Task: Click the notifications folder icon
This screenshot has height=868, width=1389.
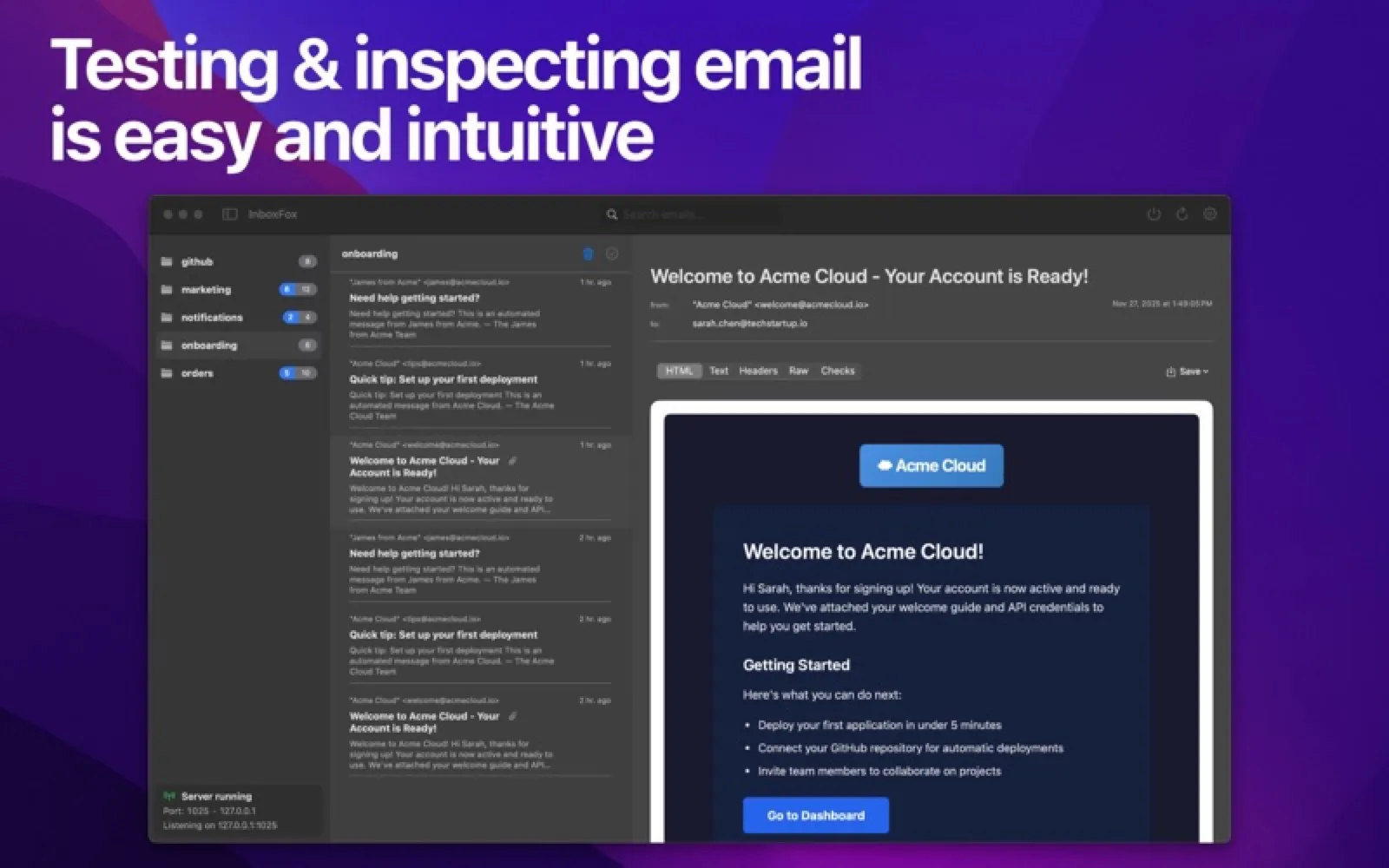Action: pyautogui.click(x=167, y=317)
